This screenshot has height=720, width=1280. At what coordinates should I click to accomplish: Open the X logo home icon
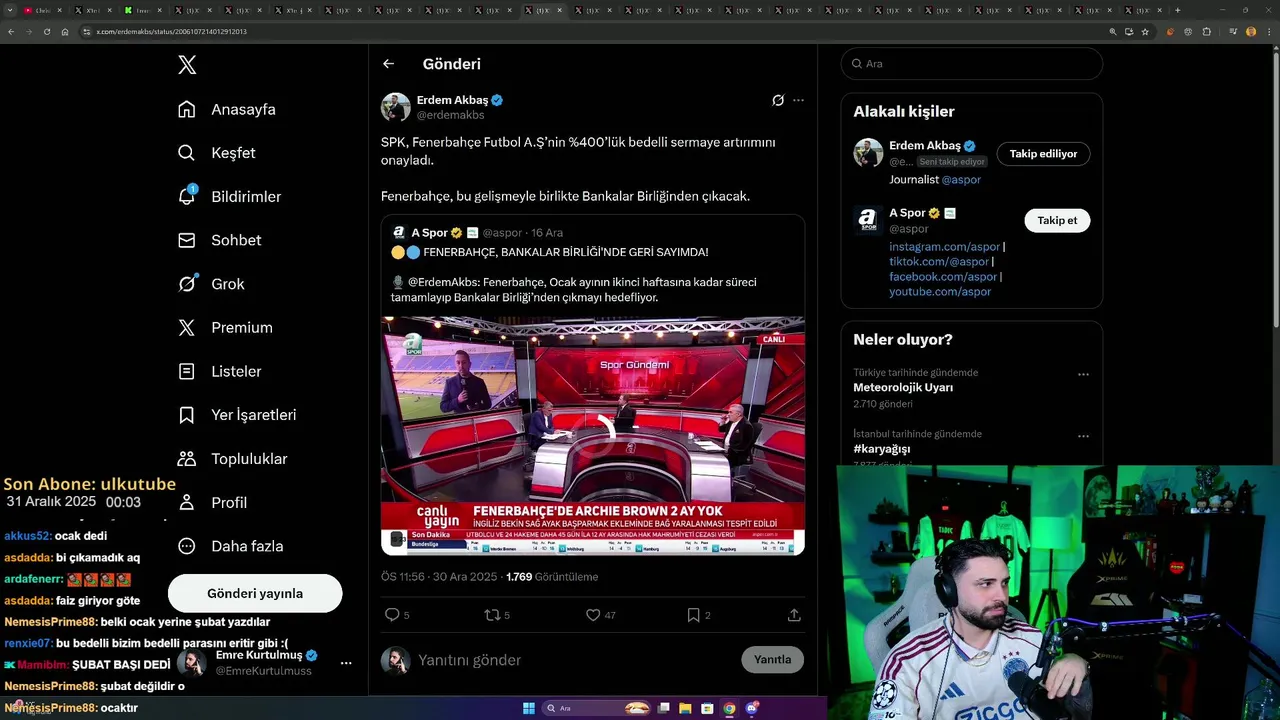tap(187, 65)
